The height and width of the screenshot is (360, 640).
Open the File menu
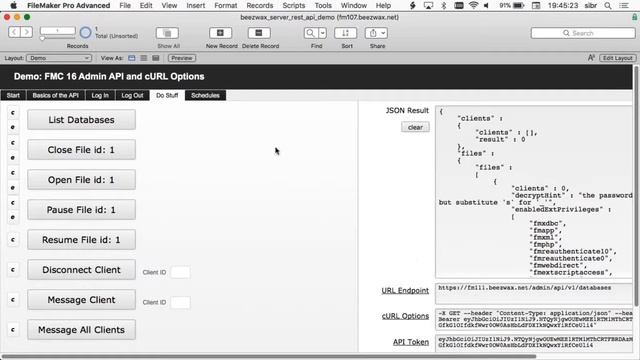point(125,5)
